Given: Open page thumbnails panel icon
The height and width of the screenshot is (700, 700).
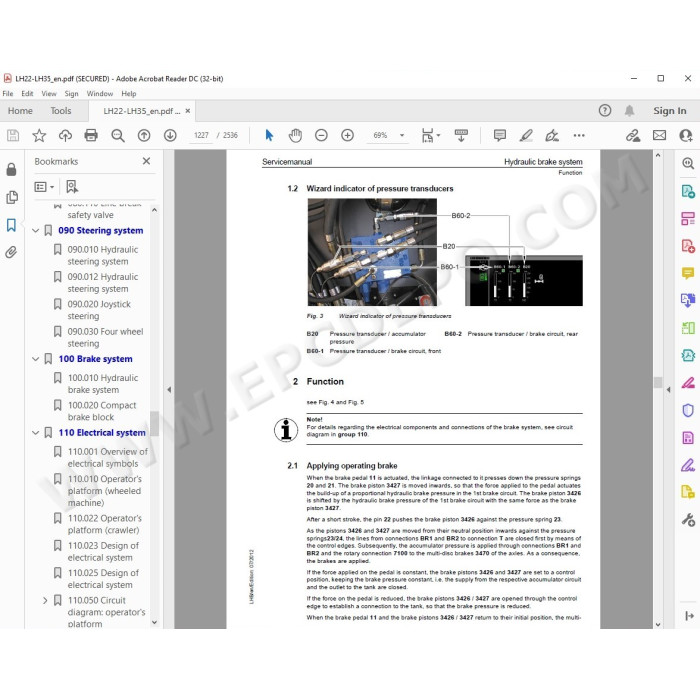Looking at the screenshot, I should pyautogui.click(x=12, y=197).
